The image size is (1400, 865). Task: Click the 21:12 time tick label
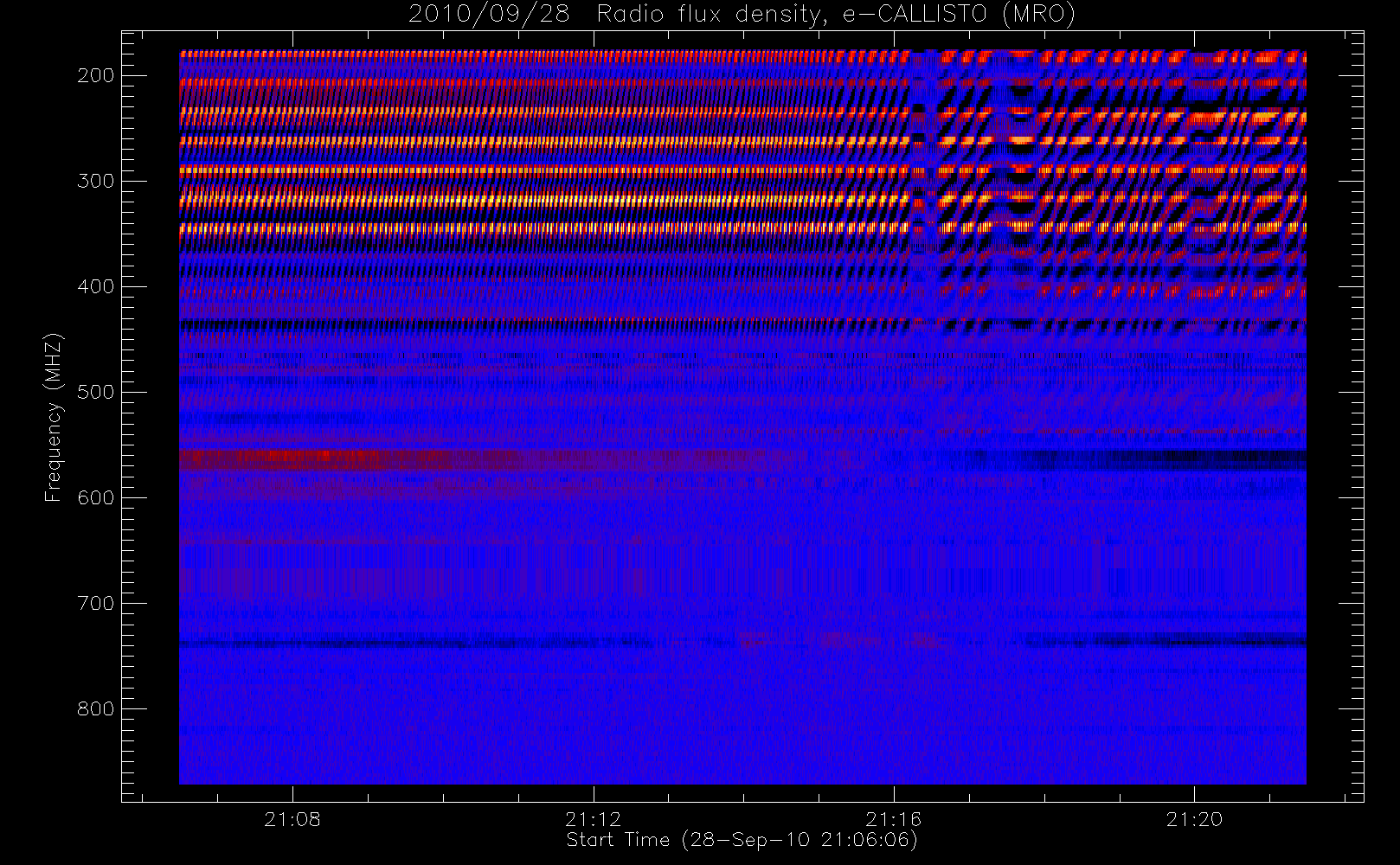click(x=594, y=819)
